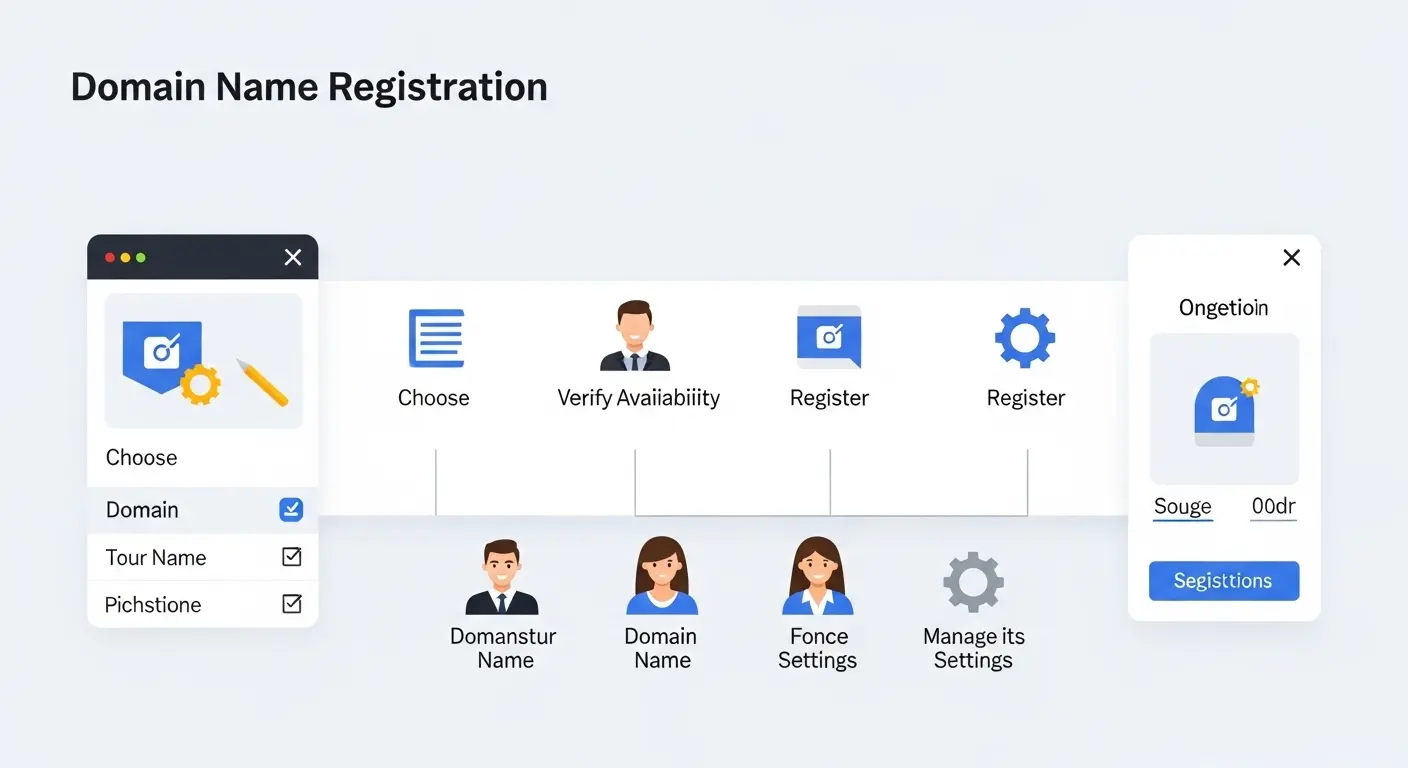Click the blue document icon above Choose
This screenshot has height=768, width=1408.
coord(436,338)
